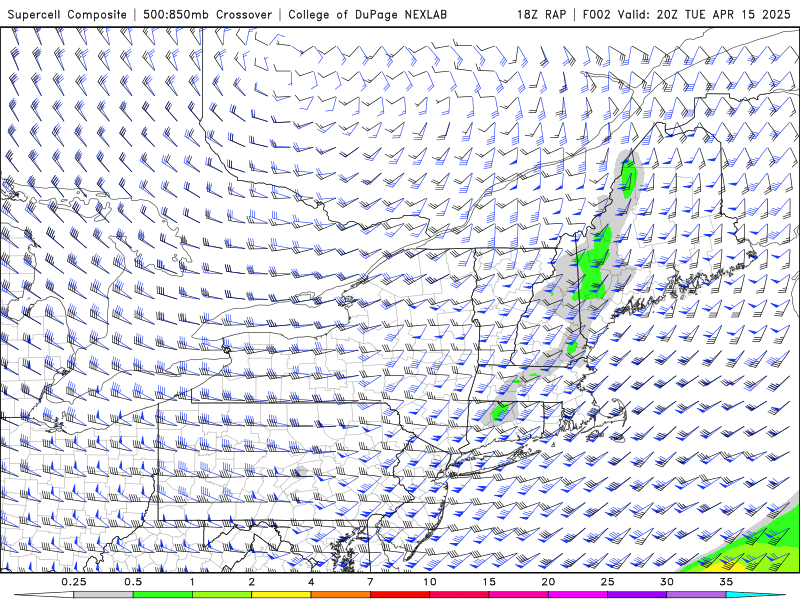The width and height of the screenshot is (800, 600).
Task: Click the "1" colorbar value
Action: coord(192,582)
